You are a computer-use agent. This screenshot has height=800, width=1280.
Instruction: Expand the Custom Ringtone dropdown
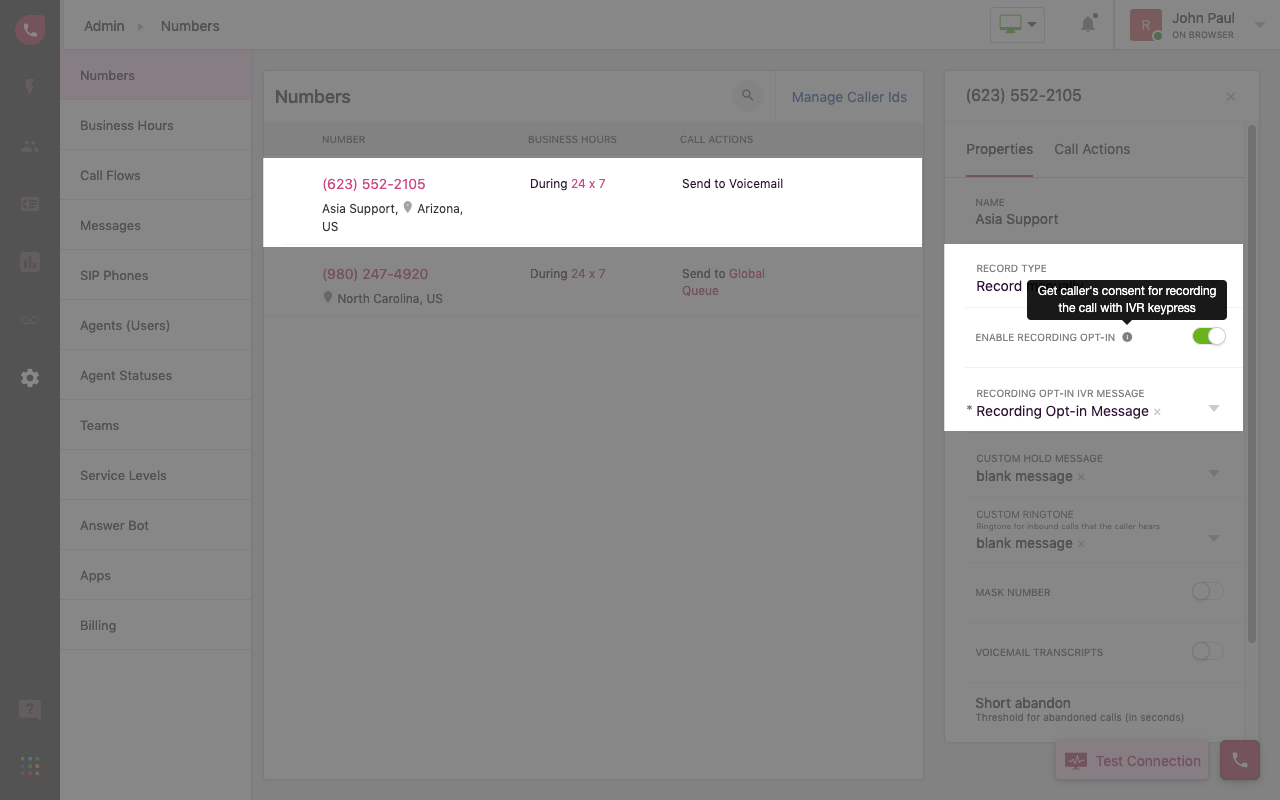coord(1213,539)
